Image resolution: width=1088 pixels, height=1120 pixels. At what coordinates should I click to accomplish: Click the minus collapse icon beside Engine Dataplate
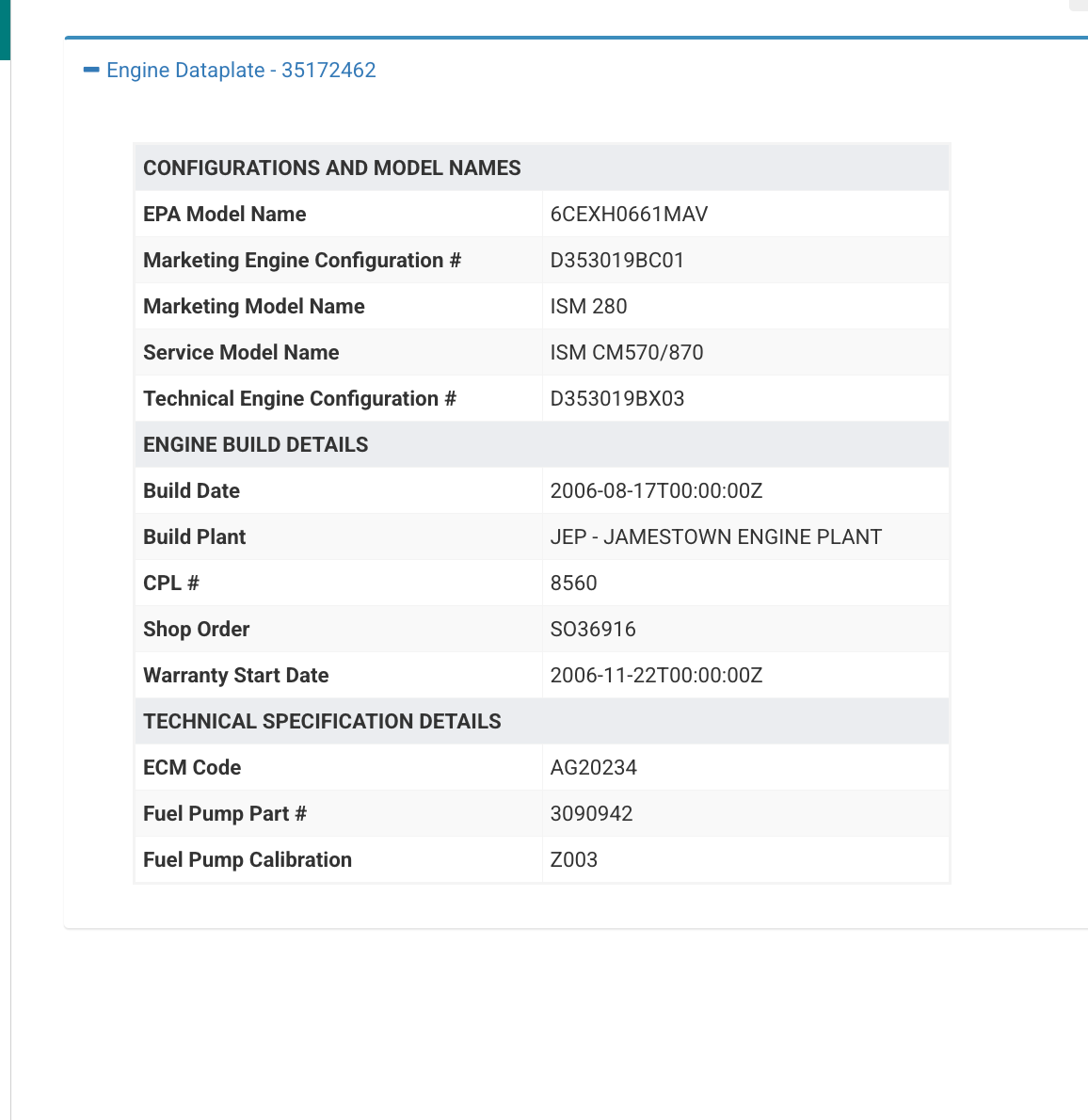91,71
